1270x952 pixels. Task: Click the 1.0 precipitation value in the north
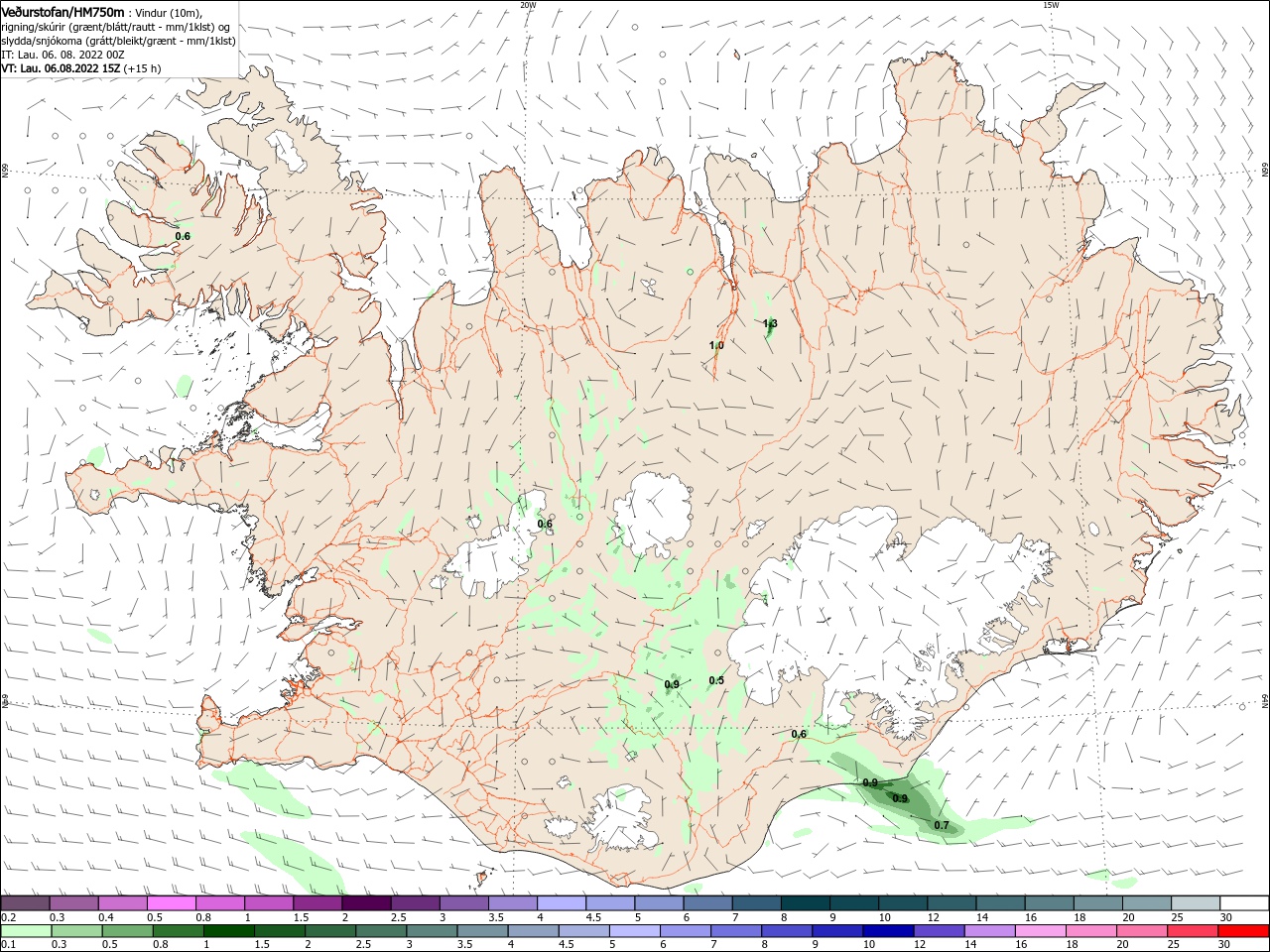(x=716, y=345)
